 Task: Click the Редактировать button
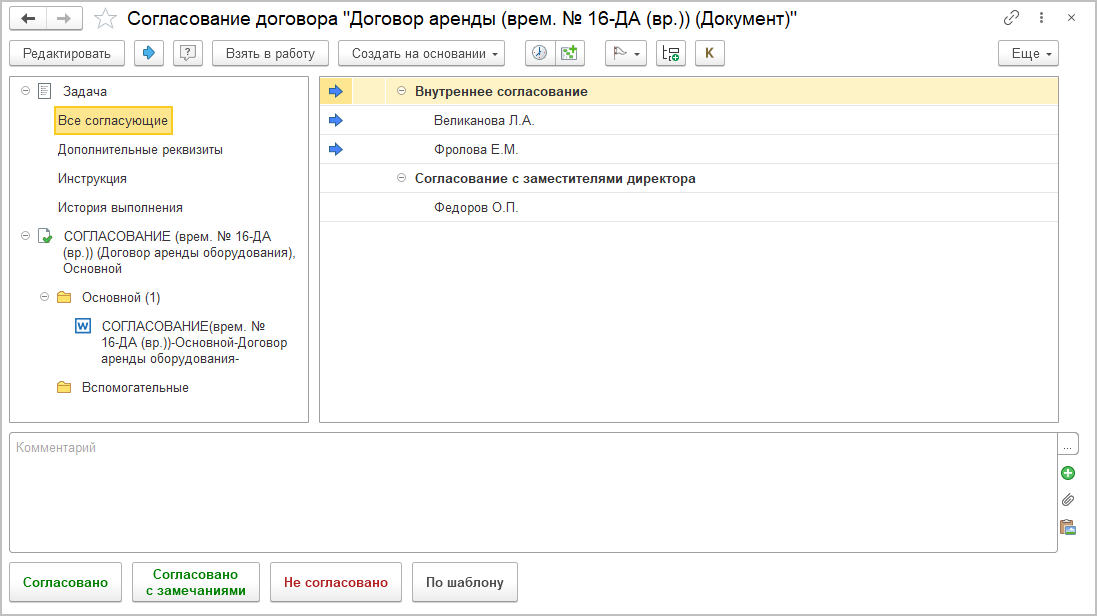[x=67, y=53]
